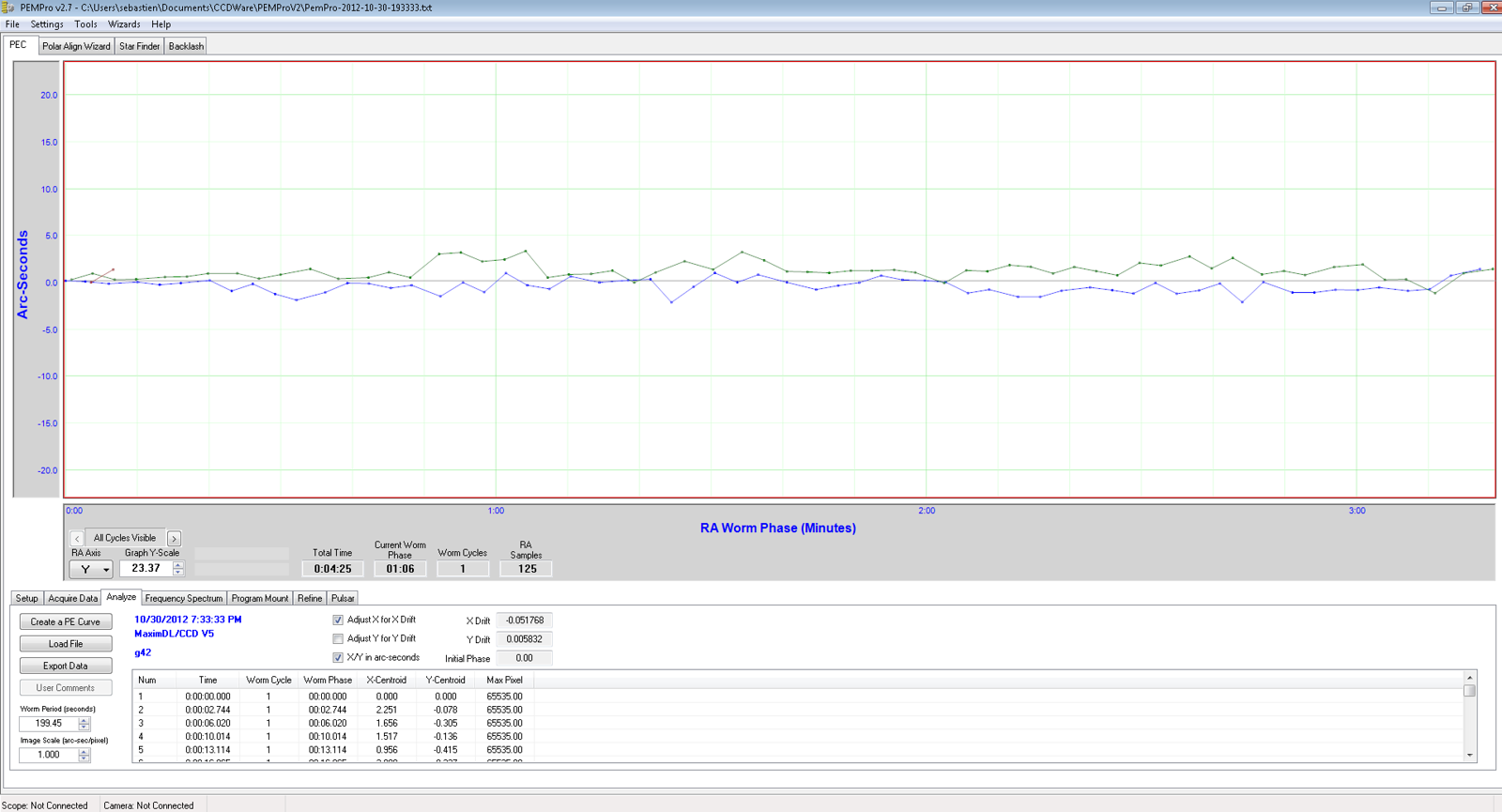Decrease the Image Scale with the down arrow
The width and height of the screenshot is (1502, 812).
84,758
